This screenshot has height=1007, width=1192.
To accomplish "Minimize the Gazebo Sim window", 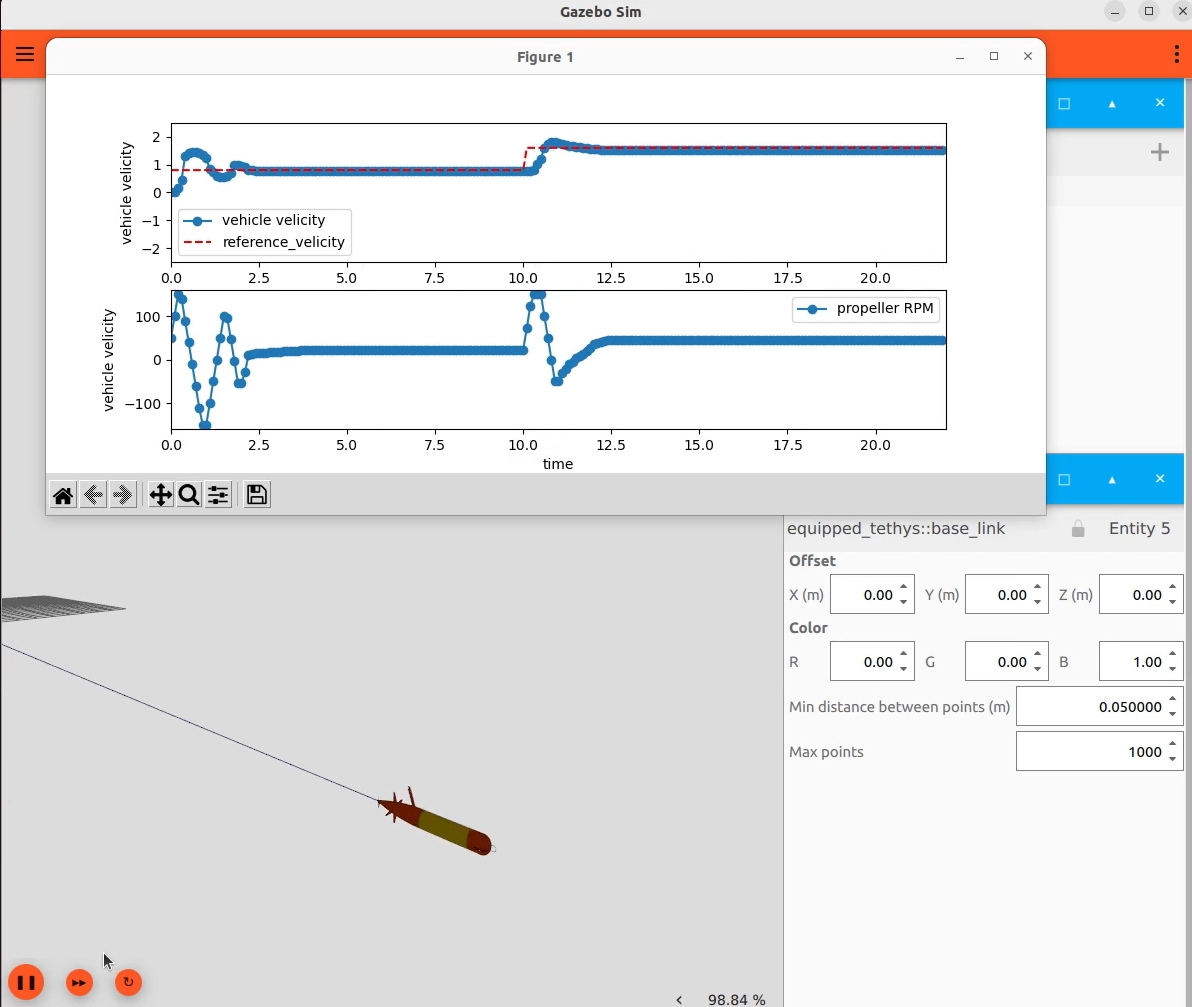I will tap(1114, 11).
